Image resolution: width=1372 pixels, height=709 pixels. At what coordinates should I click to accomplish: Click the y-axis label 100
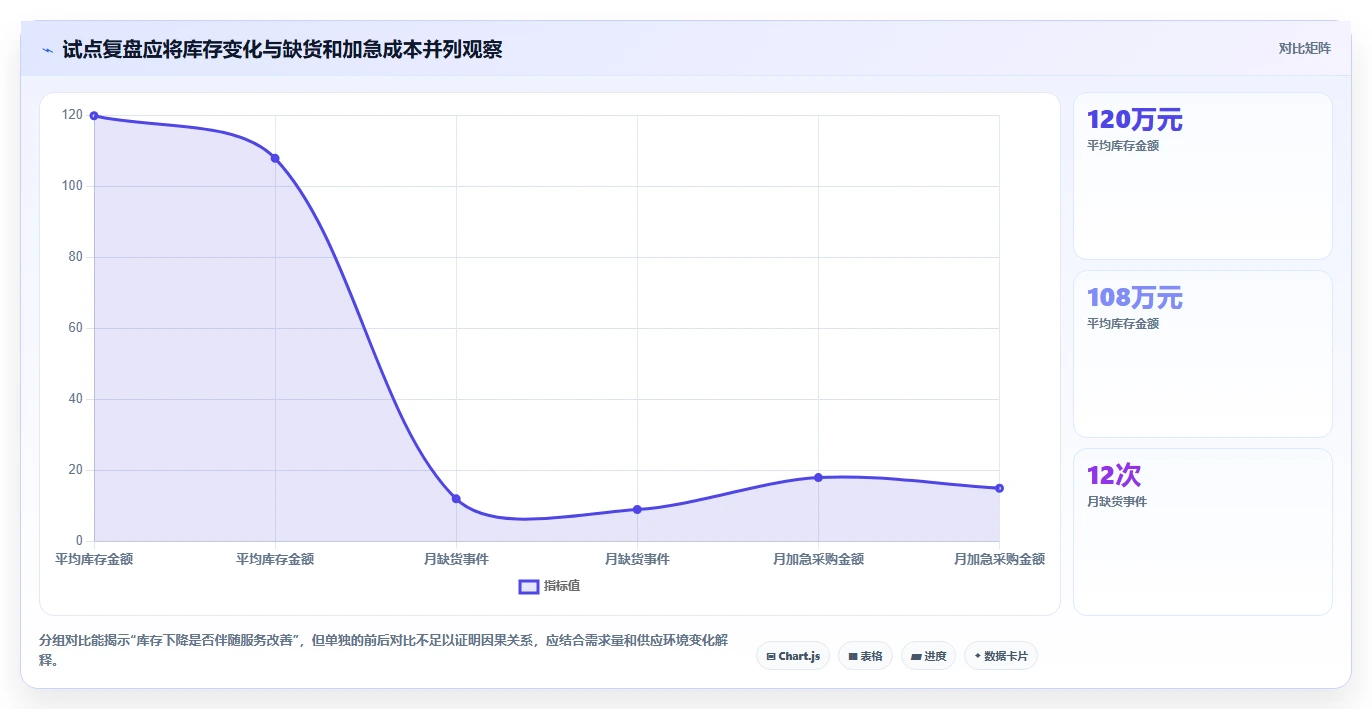click(72, 186)
